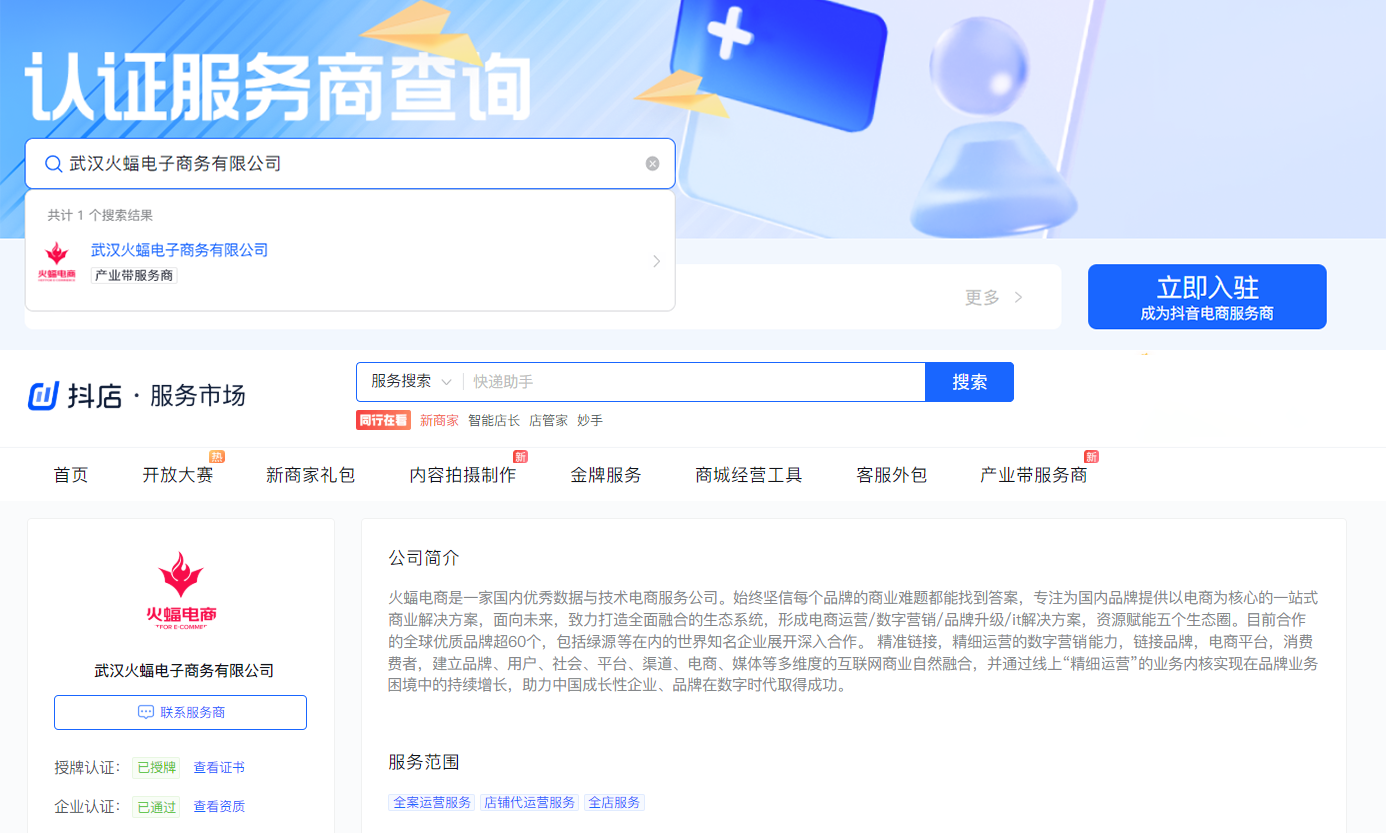Click the 抖店 logo icon
Viewport: 1386px width, 833px height.
(43, 396)
